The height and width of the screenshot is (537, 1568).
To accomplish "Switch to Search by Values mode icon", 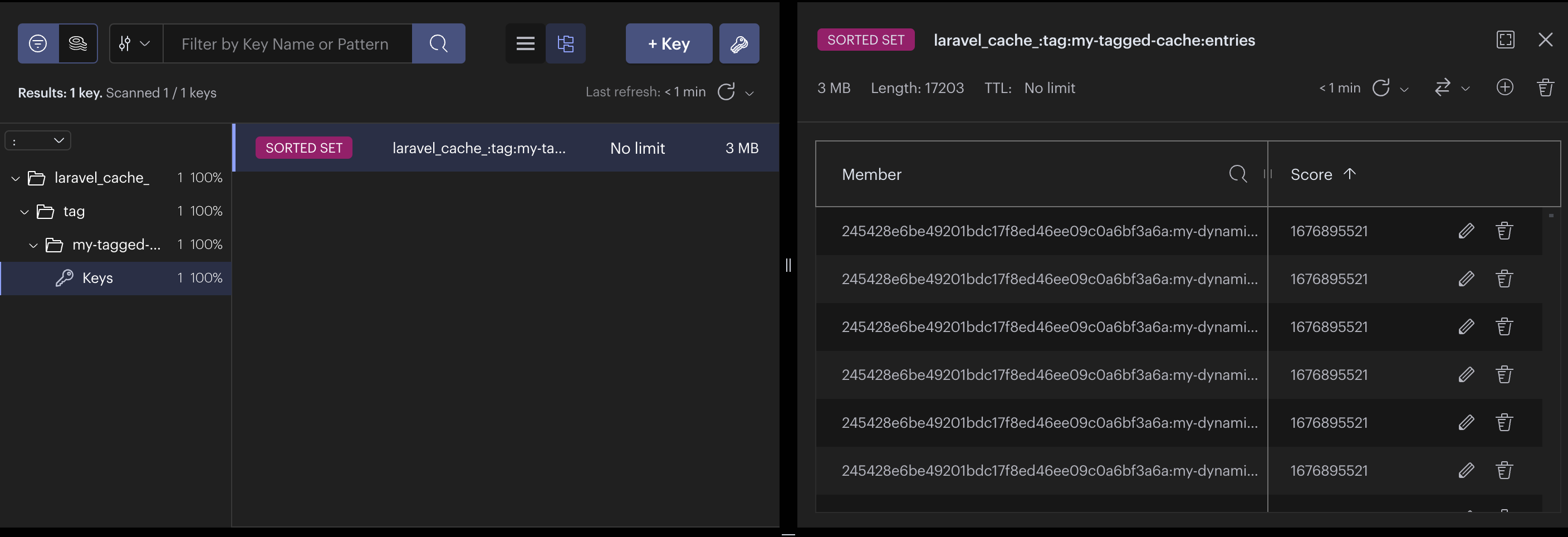I will [78, 43].
